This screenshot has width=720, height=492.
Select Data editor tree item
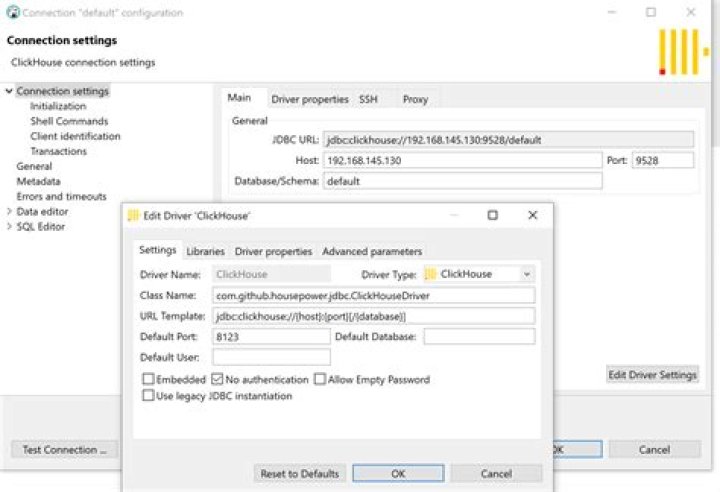click(x=42, y=211)
